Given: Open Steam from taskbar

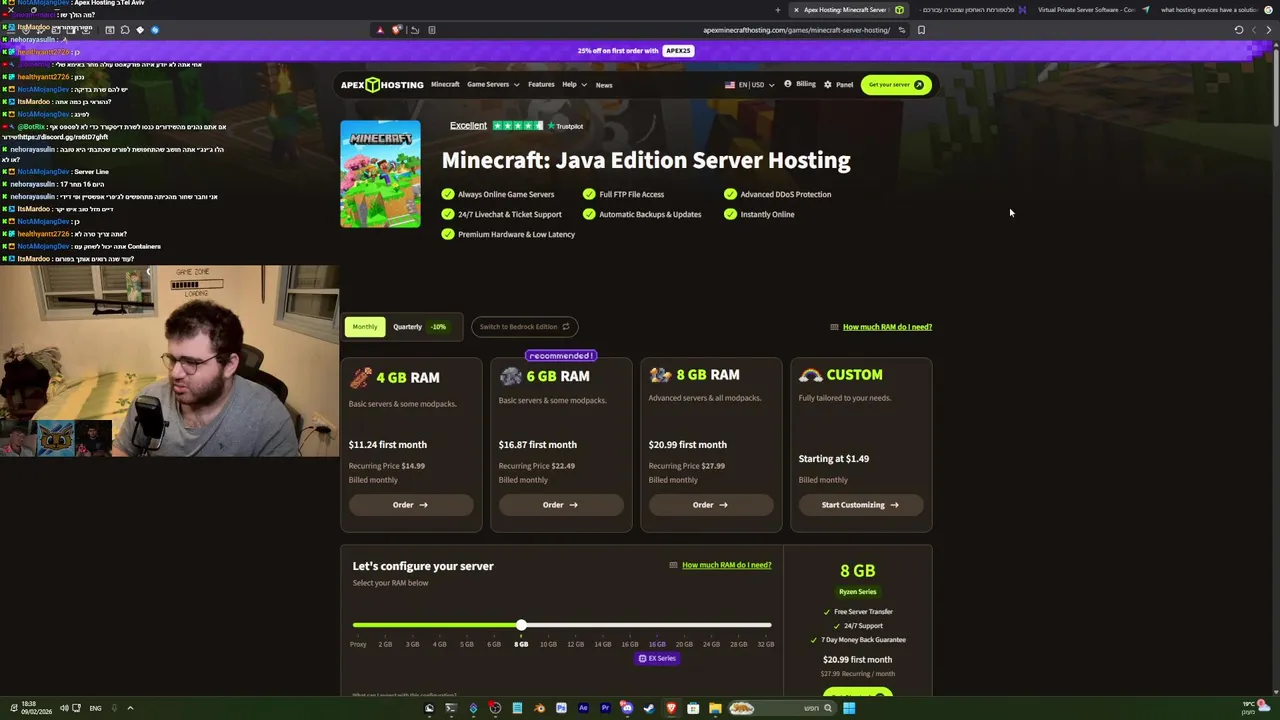Looking at the screenshot, I should click(x=649, y=708).
